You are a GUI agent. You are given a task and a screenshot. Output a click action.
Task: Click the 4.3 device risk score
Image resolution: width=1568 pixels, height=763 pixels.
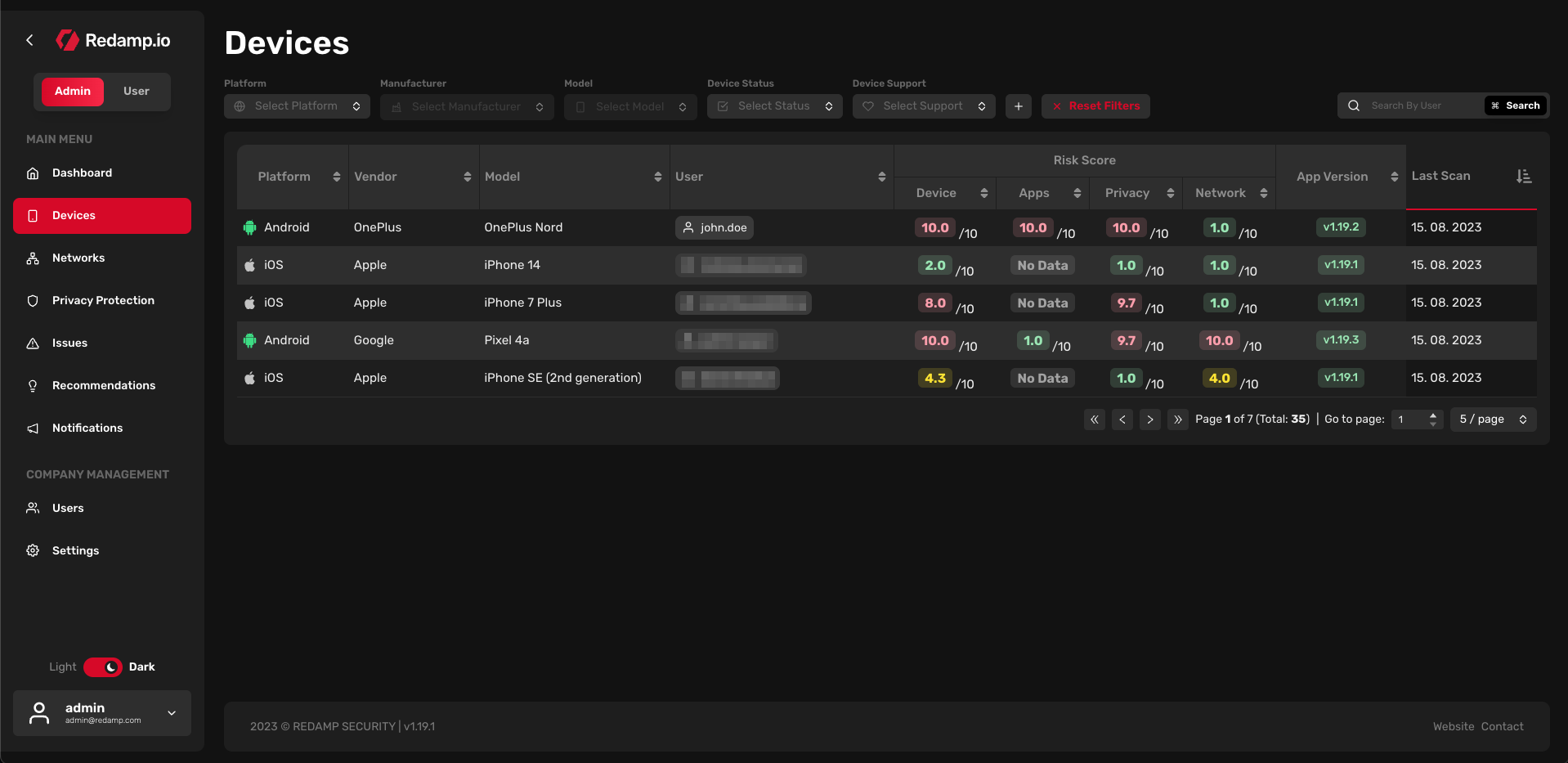tap(935, 379)
